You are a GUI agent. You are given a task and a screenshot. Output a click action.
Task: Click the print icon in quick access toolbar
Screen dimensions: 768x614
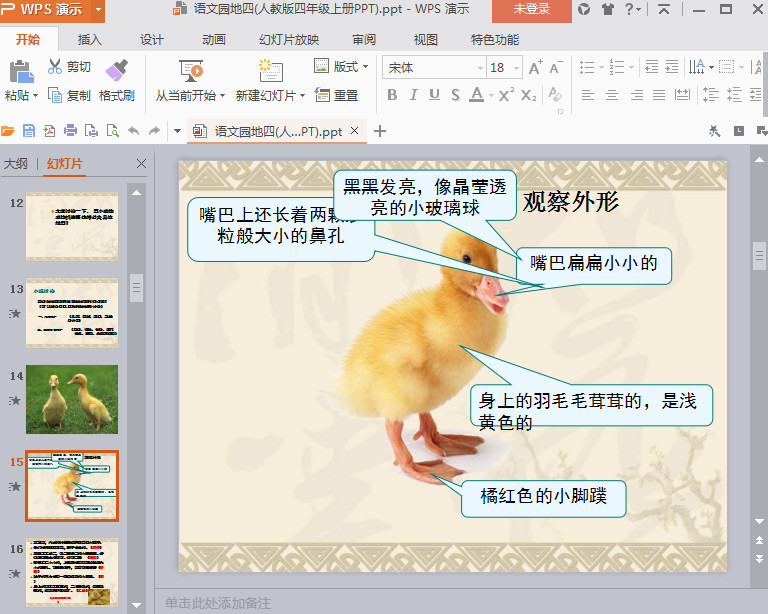pos(71,131)
